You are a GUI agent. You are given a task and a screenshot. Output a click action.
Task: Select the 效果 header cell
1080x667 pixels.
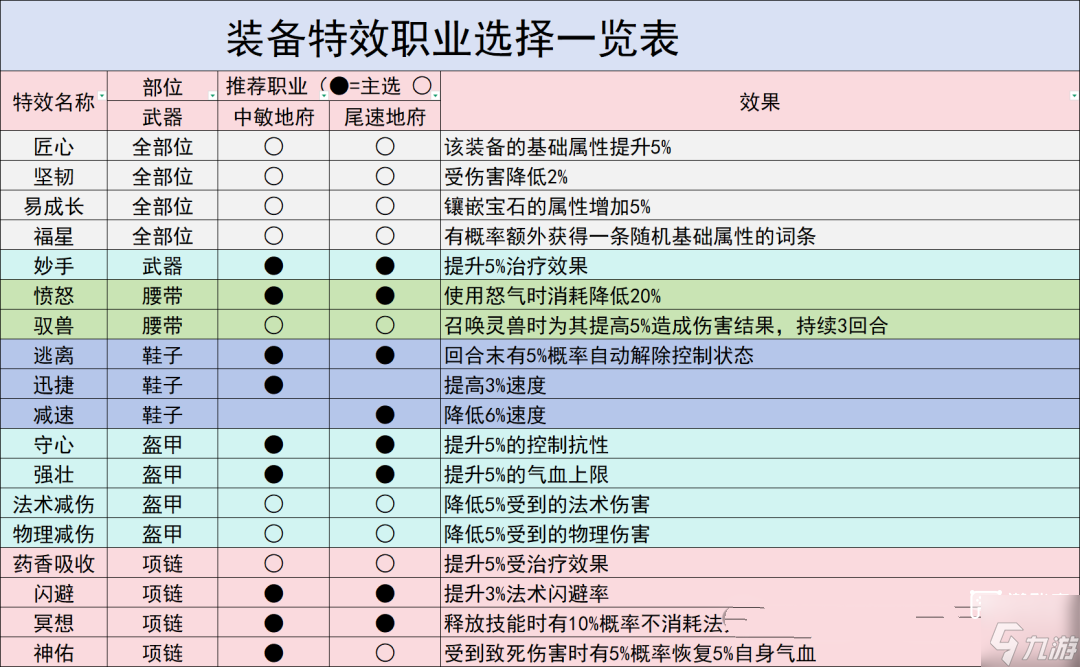click(759, 101)
